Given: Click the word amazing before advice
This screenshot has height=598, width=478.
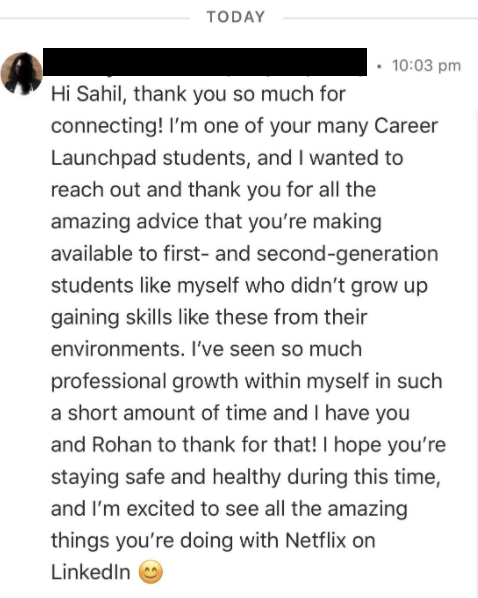Looking at the screenshot, I should 91,222.
